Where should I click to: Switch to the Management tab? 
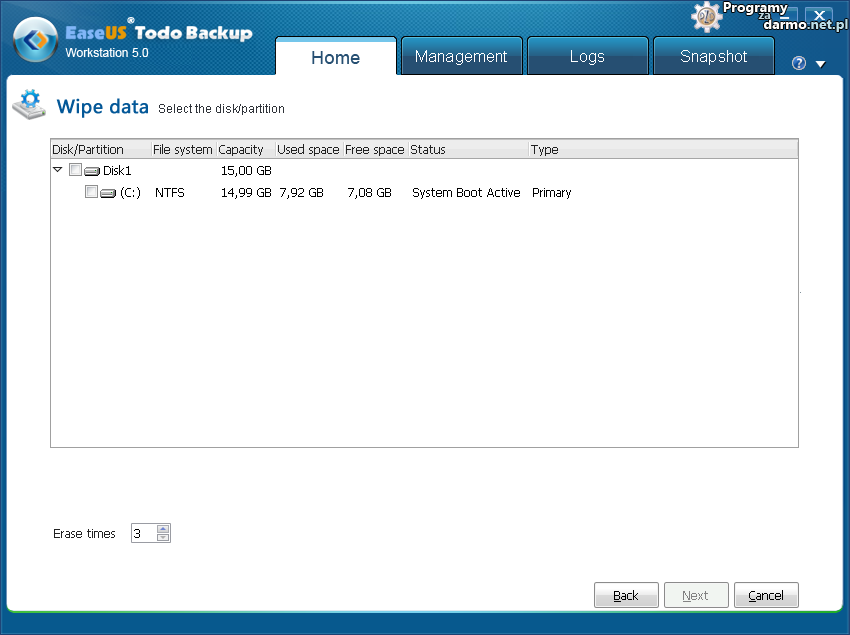click(x=461, y=57)
